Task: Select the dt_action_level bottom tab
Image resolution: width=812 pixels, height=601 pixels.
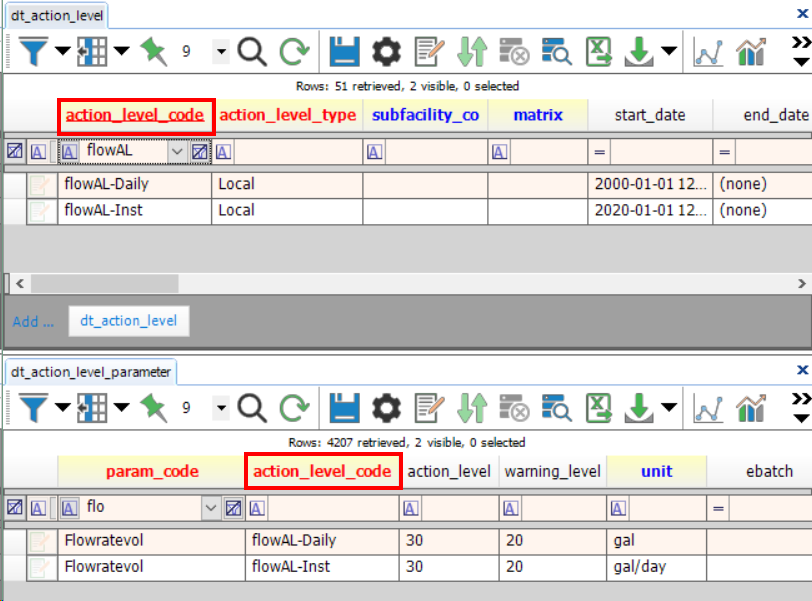Action: pyautogui.click(x=128, y=321)
